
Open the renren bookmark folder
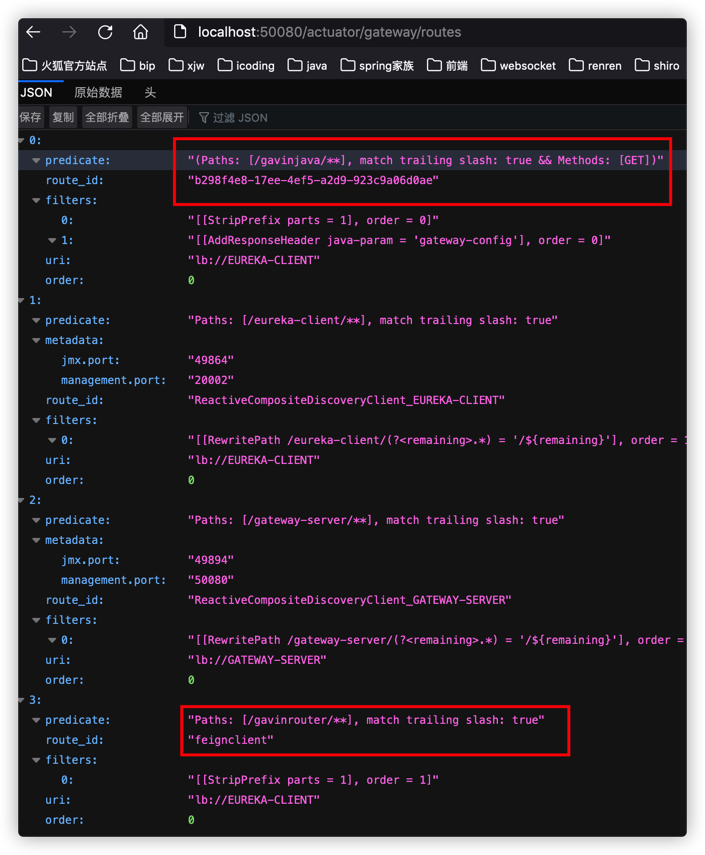(595, 65)
